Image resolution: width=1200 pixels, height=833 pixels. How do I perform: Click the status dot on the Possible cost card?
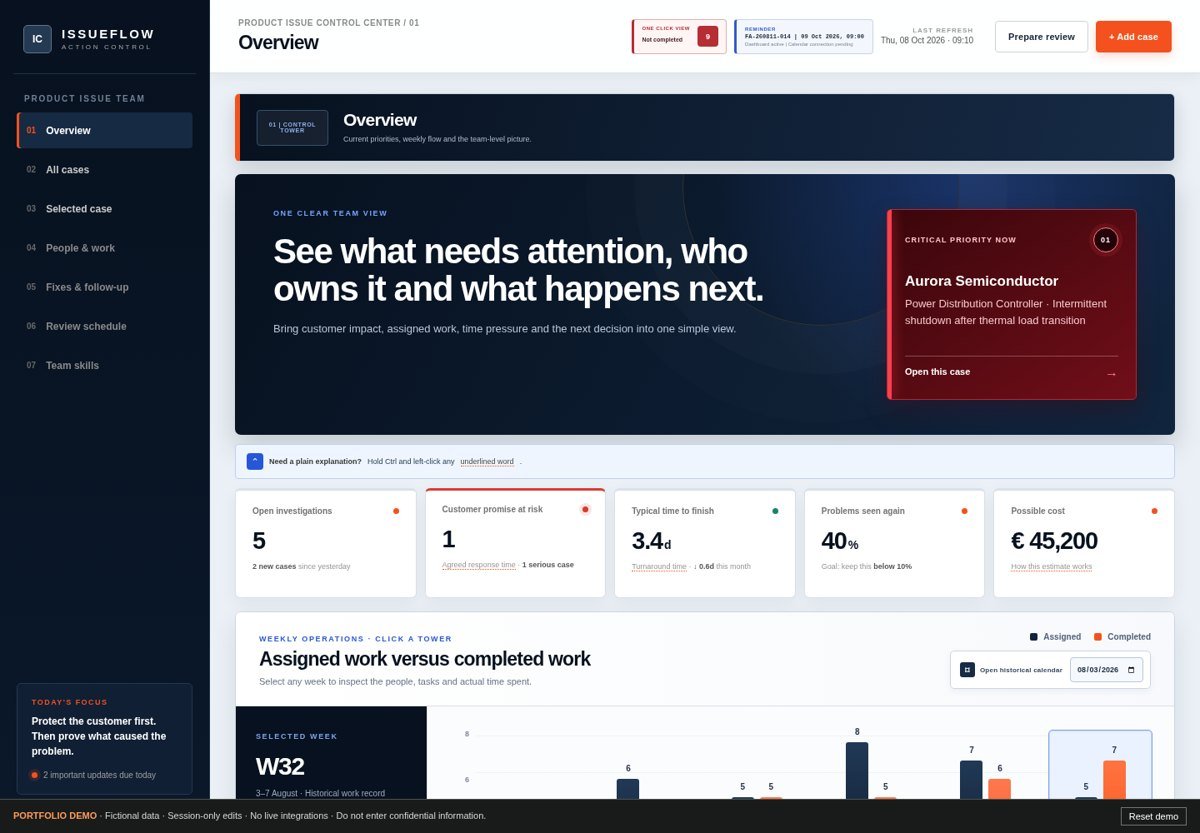click(x=1154, y=511)
